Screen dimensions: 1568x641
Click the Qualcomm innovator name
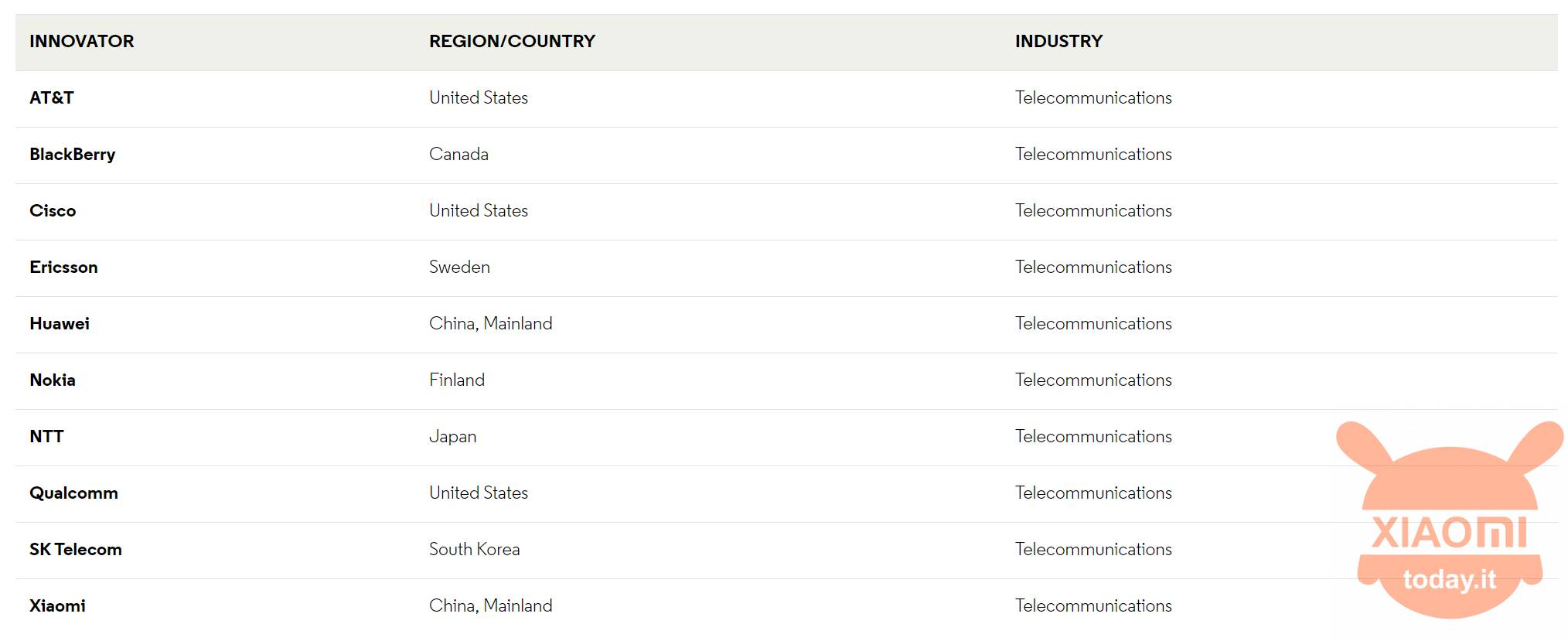(73, 493)
